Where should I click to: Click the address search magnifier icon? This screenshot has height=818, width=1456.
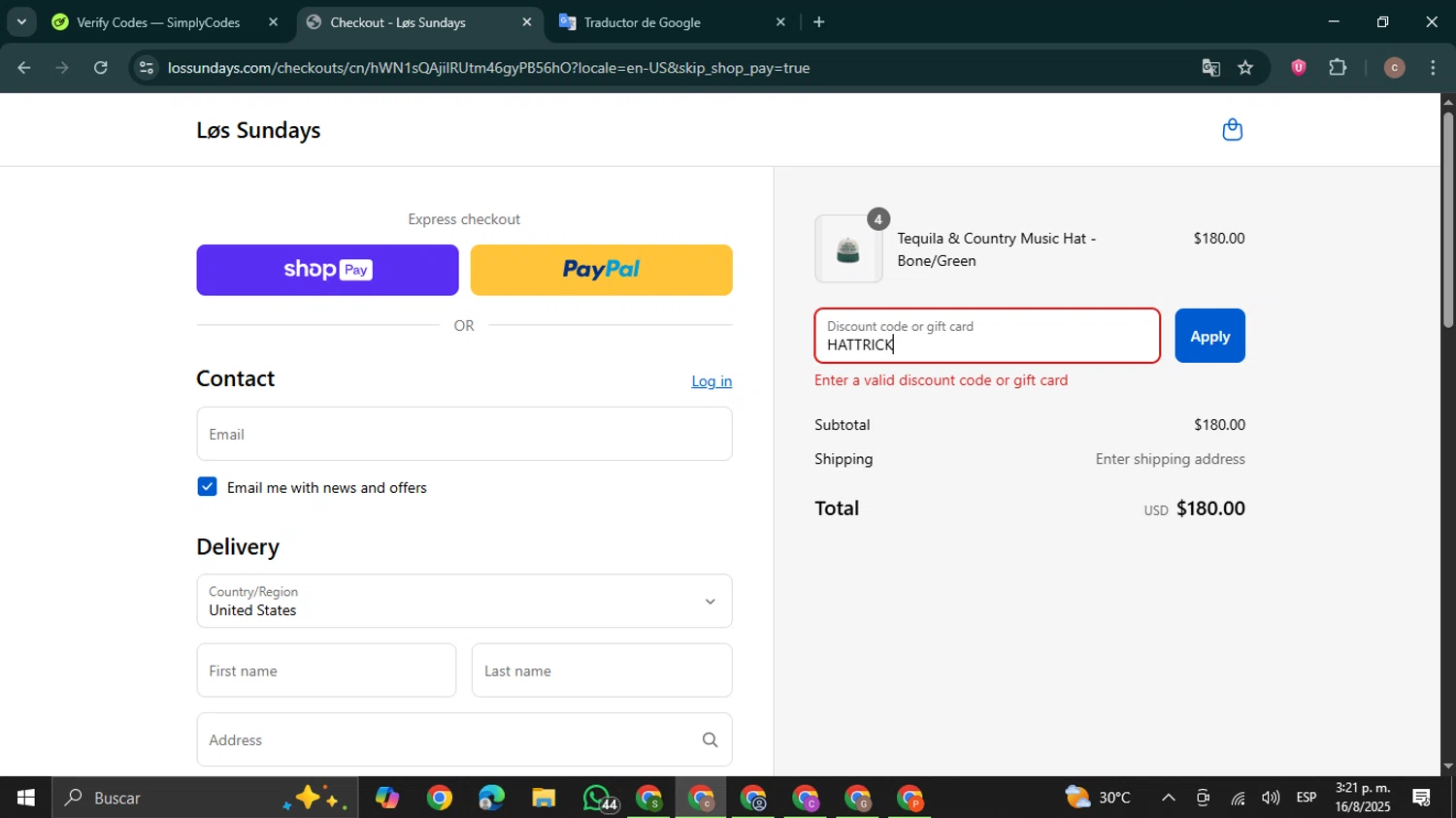(710, 740)
